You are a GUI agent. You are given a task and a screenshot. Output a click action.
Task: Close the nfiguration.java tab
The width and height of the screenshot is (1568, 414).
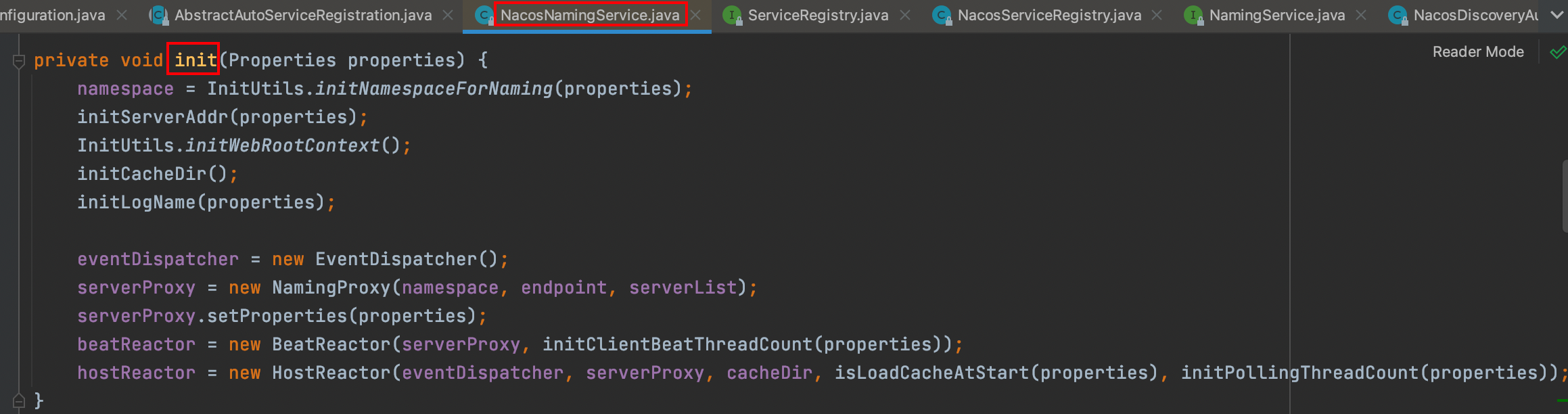pos(122,15)
